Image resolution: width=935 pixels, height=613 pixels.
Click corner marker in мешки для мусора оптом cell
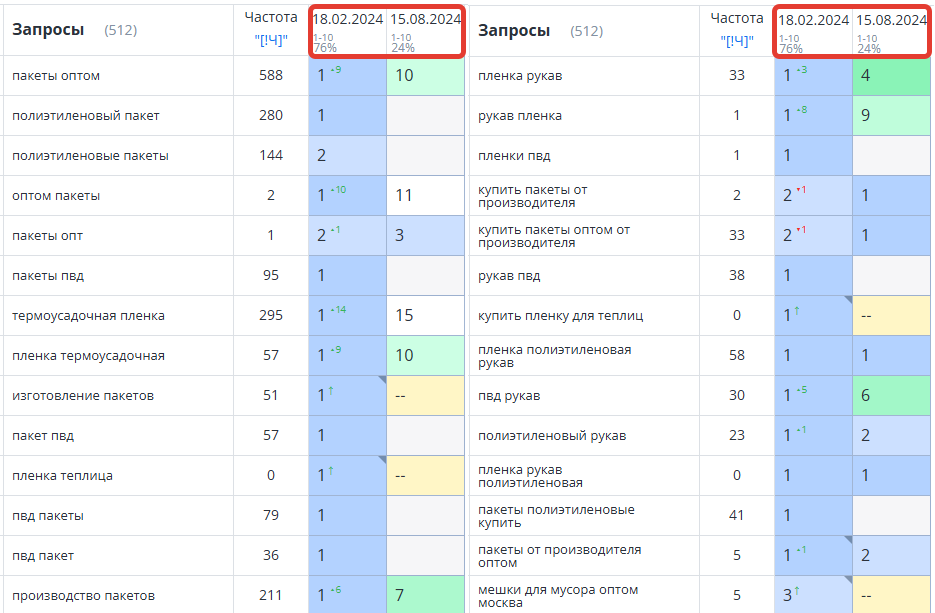pyautogui.click(x=847, y=580)
